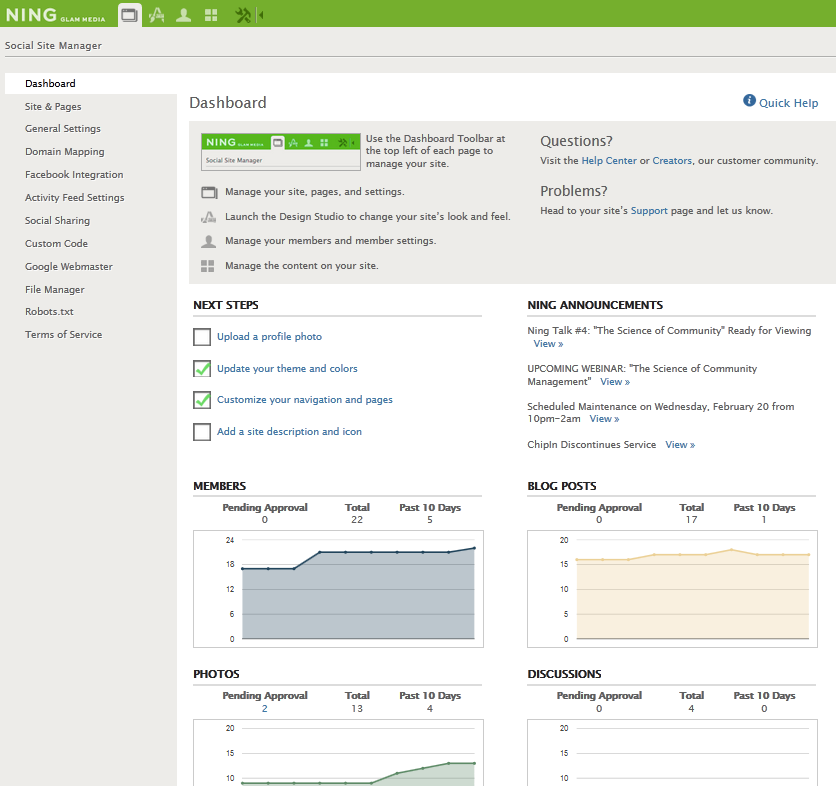Tick the 'Upload a profile photo' checkbox
Viewport: 836px width, 786px height.
pyautogui.click(x=202, y=337)
